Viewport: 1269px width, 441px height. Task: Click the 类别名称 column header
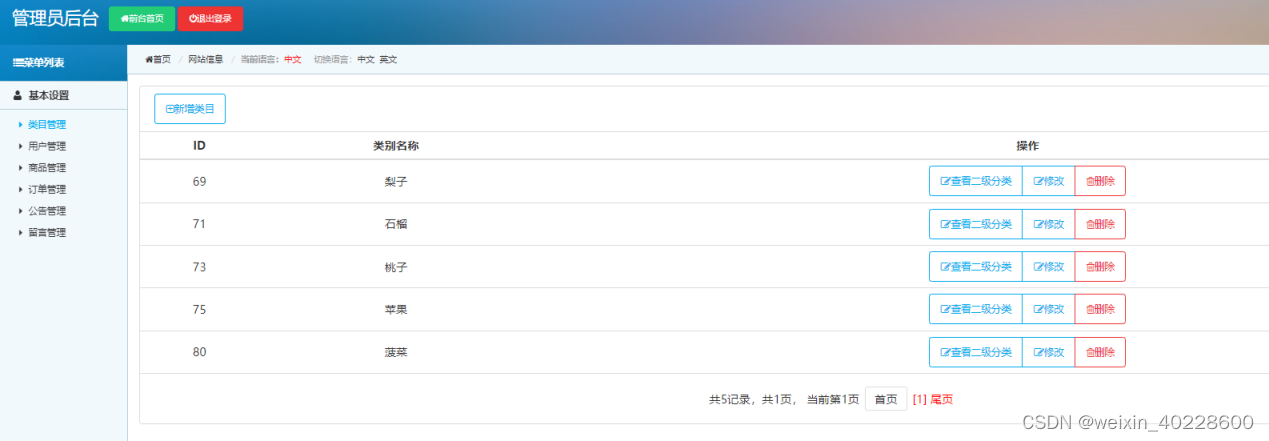(396, 146)
